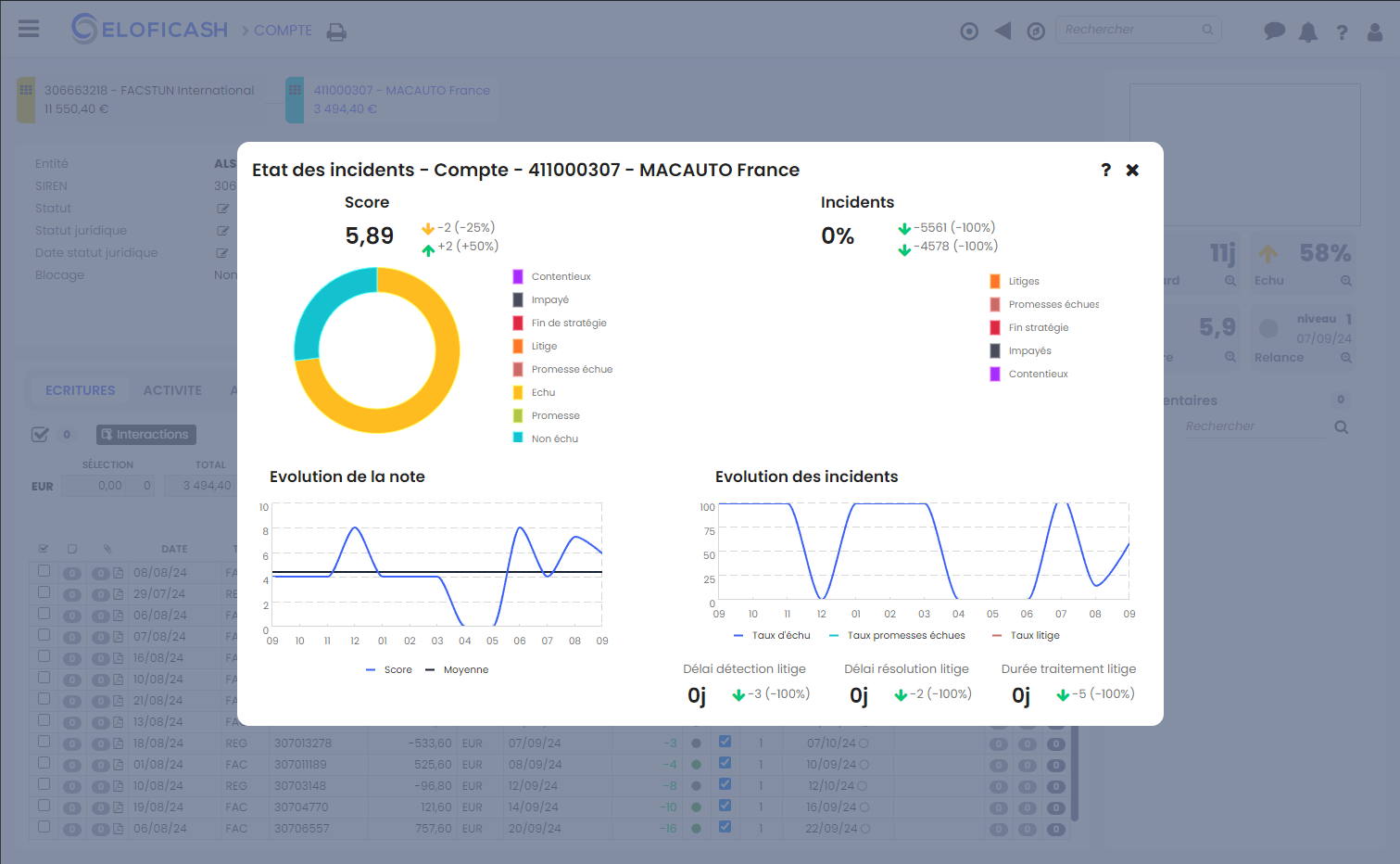Click the Incidents value 0%
The height and width of the screenshot is (864, 1400).
click(838, 236)
